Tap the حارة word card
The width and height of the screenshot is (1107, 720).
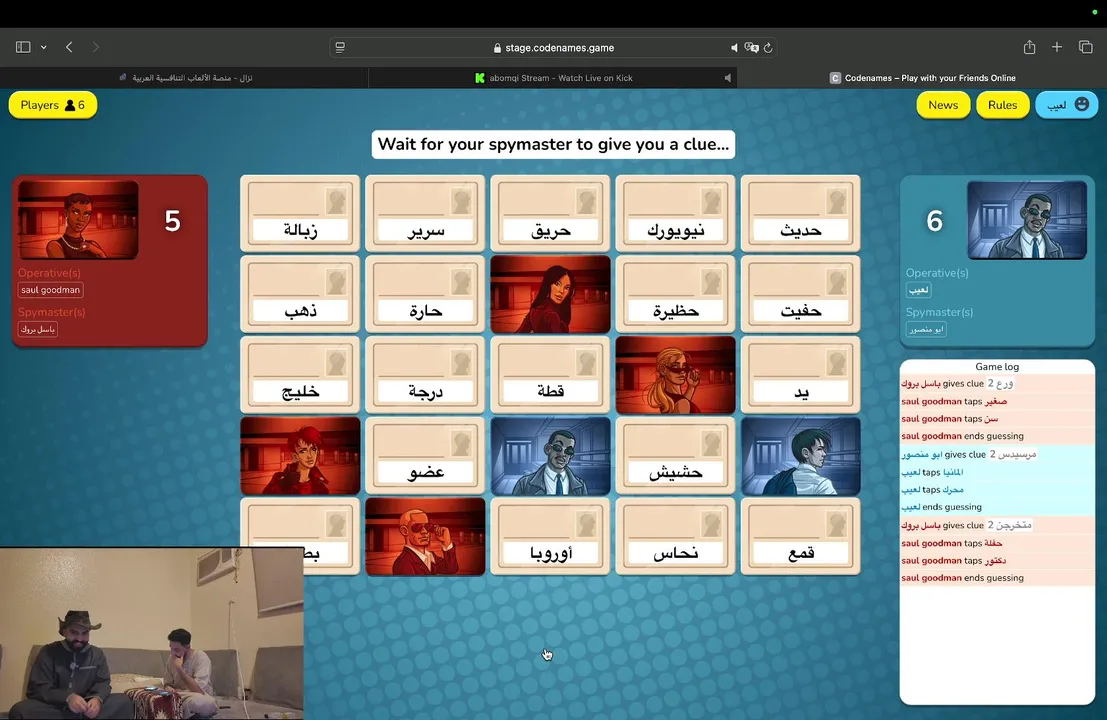425,294
